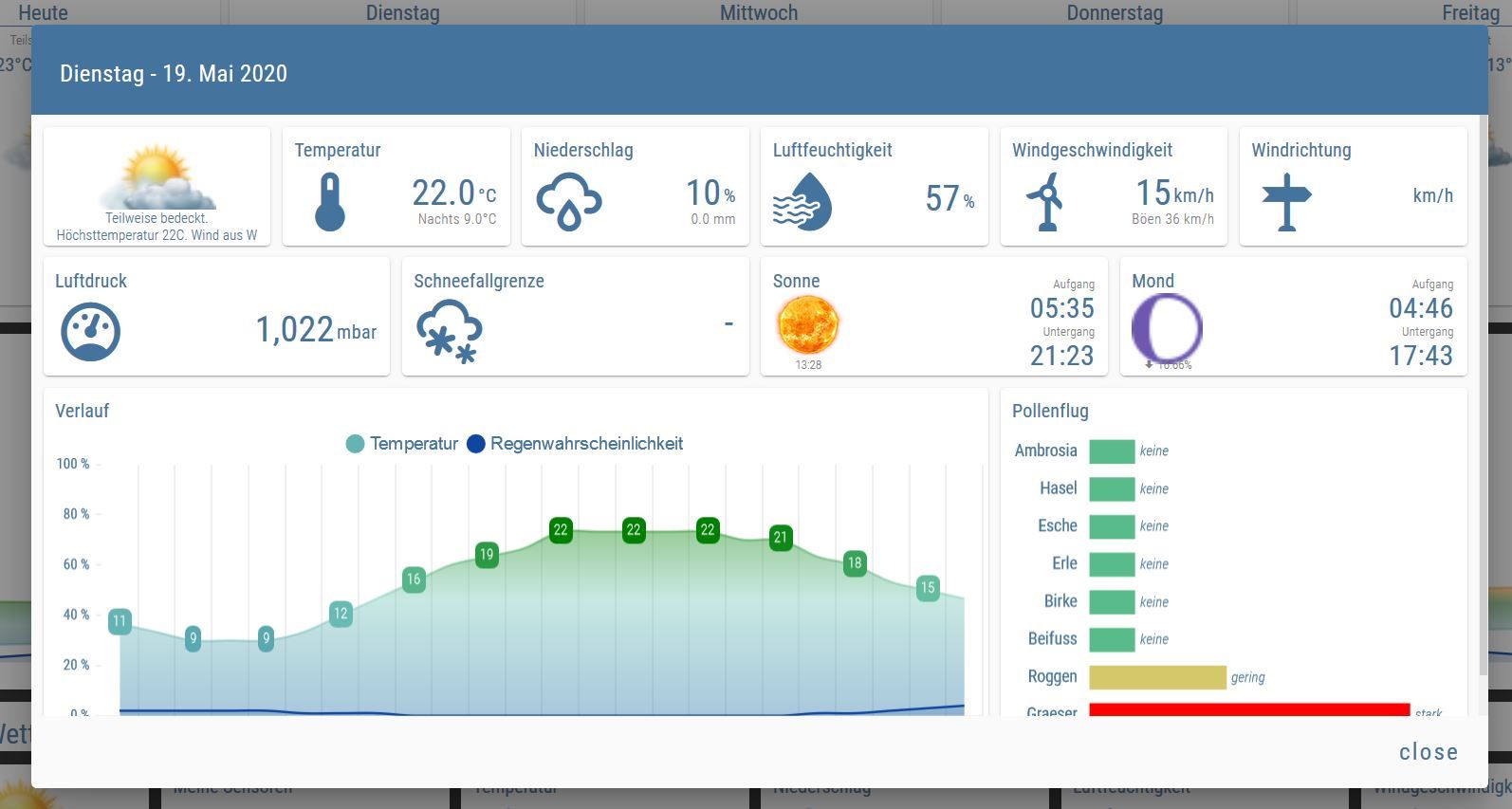Click the dialog's vertical scrollbar

pyautogui.click(x=1484, y=395)
